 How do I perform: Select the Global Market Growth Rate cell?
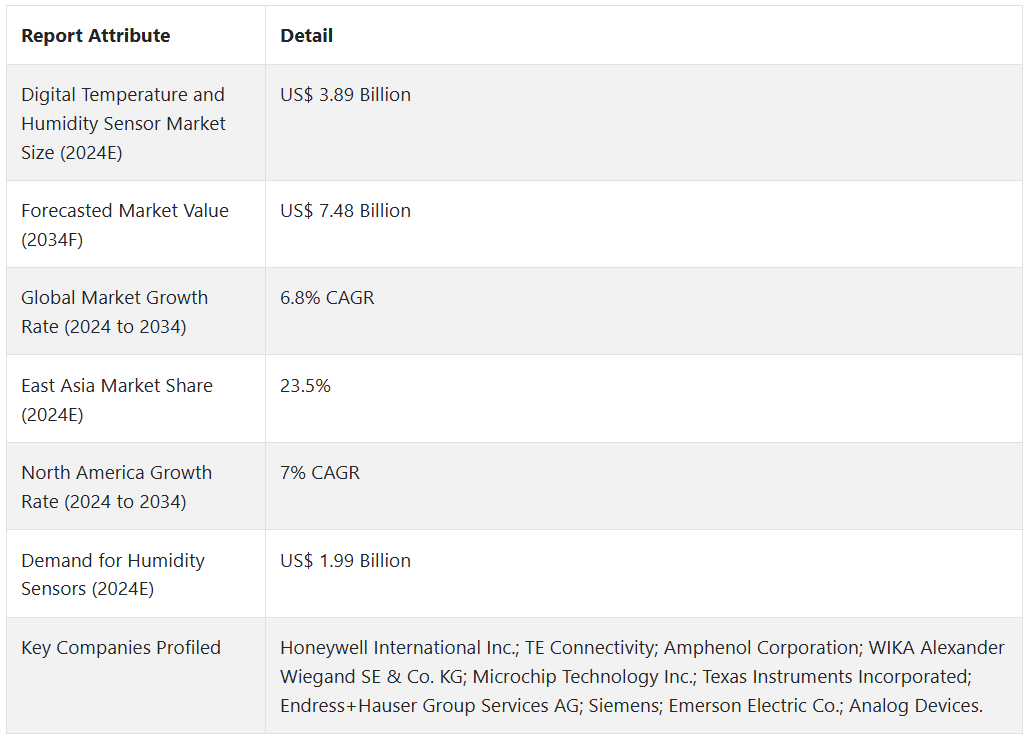[115, 312]
